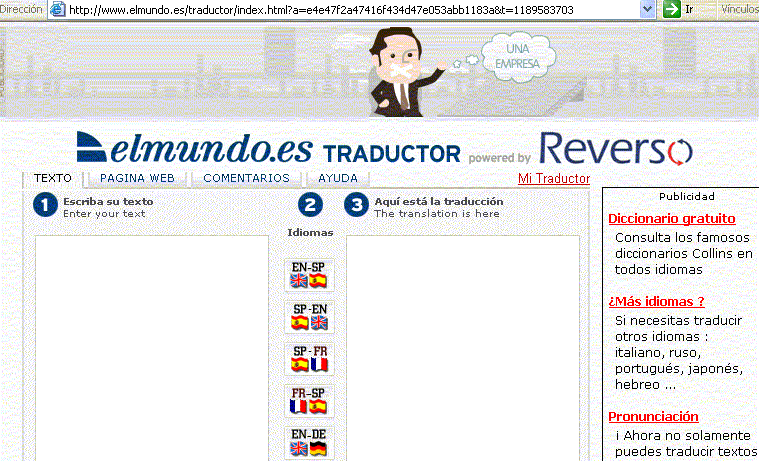Click inside the source text input box

coord(152,348)
